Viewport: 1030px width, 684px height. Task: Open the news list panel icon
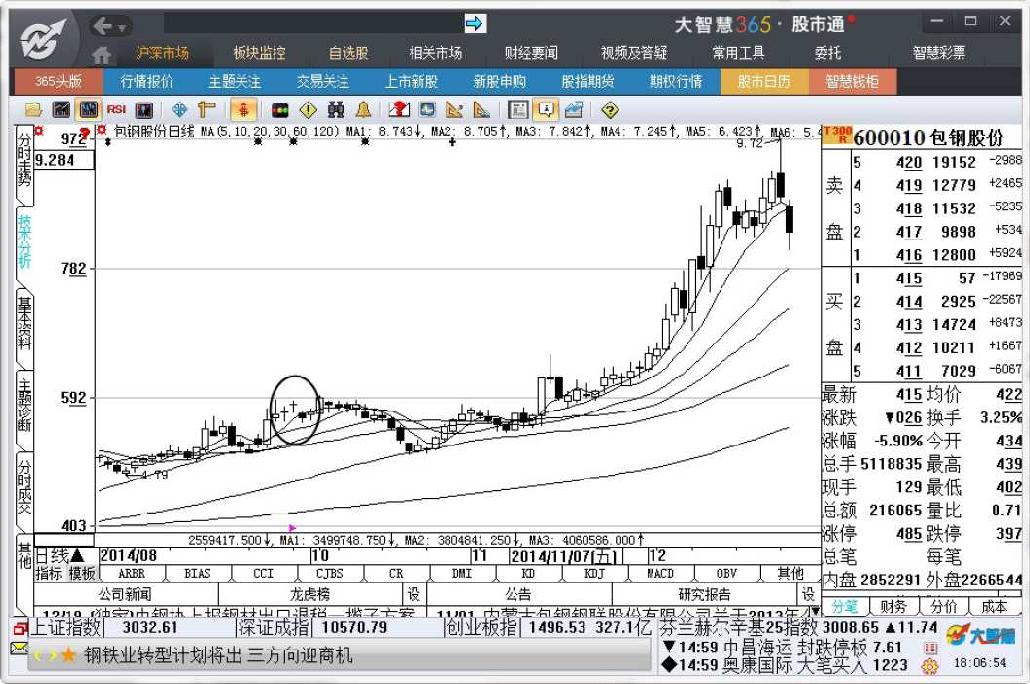[x=518, y=110]
